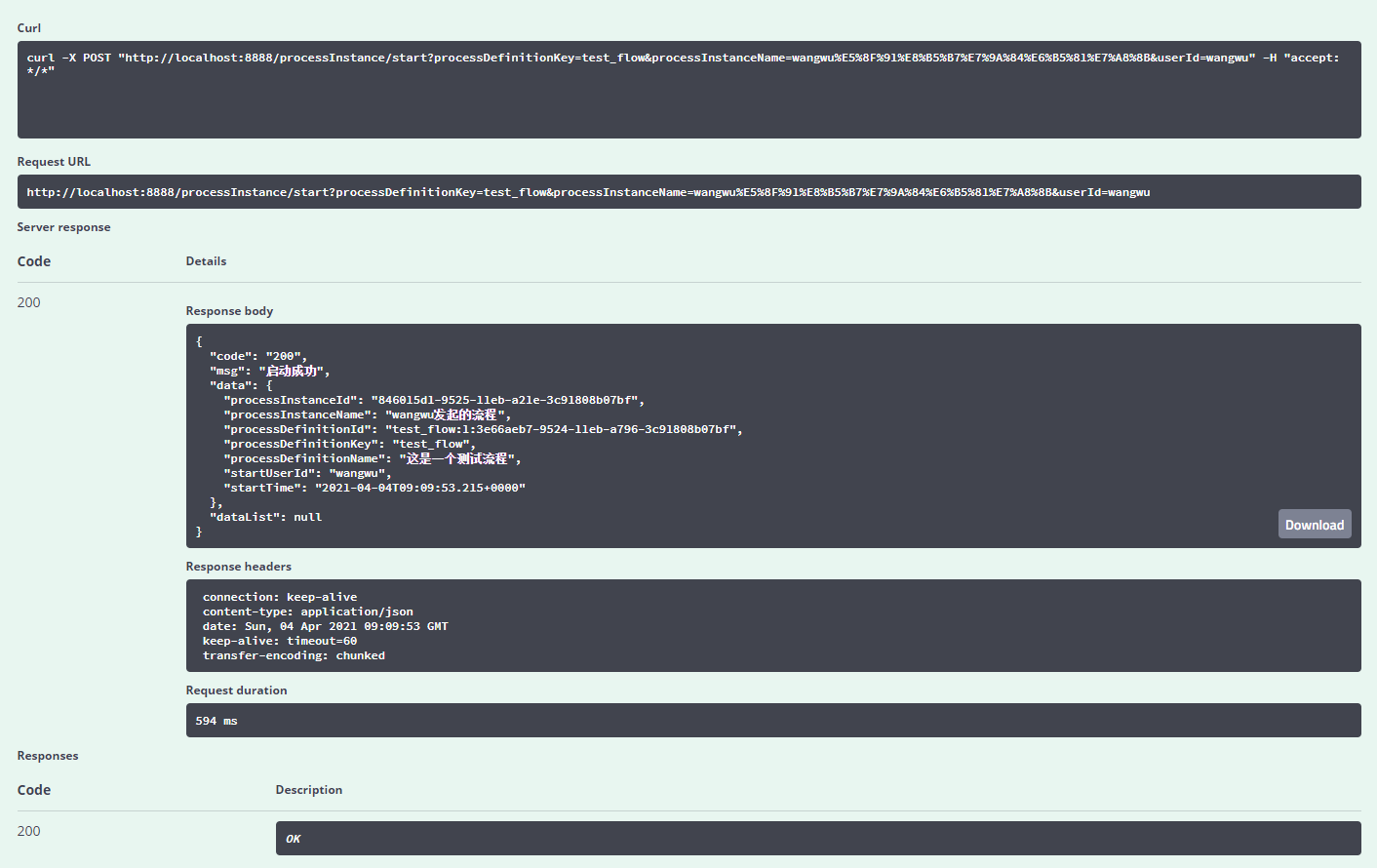
Task: Click the Download button in response body
Action: pos(1314,525)
